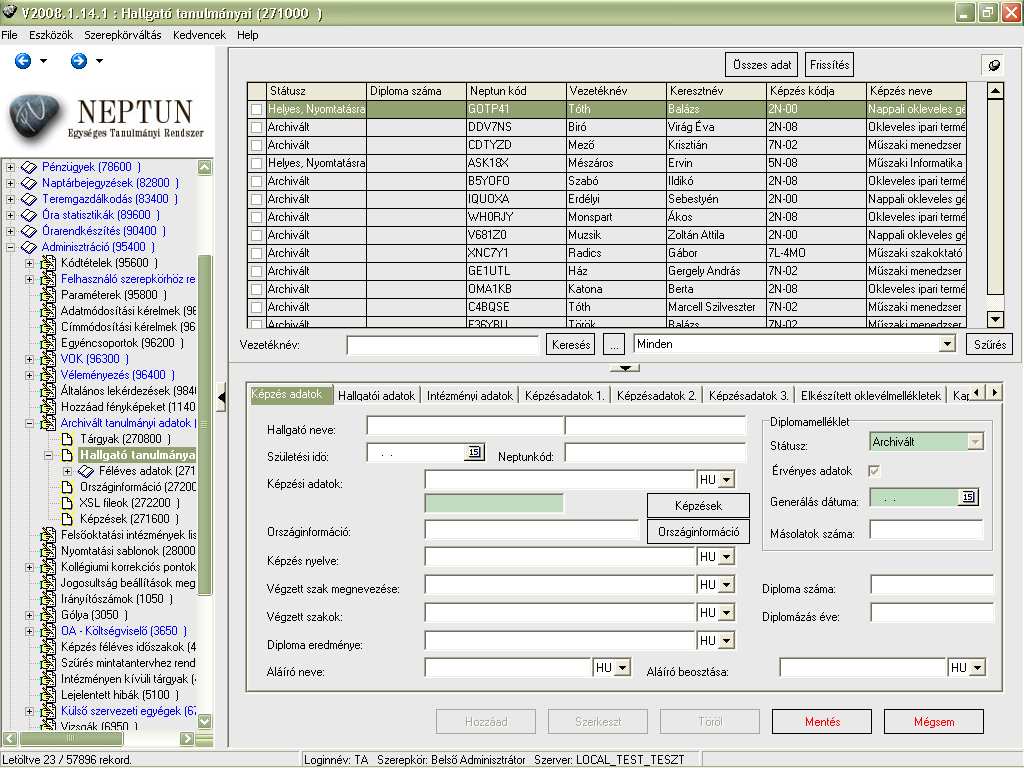Click the Keresés button
Screen dimensions: 1024x768
(571, 344)
